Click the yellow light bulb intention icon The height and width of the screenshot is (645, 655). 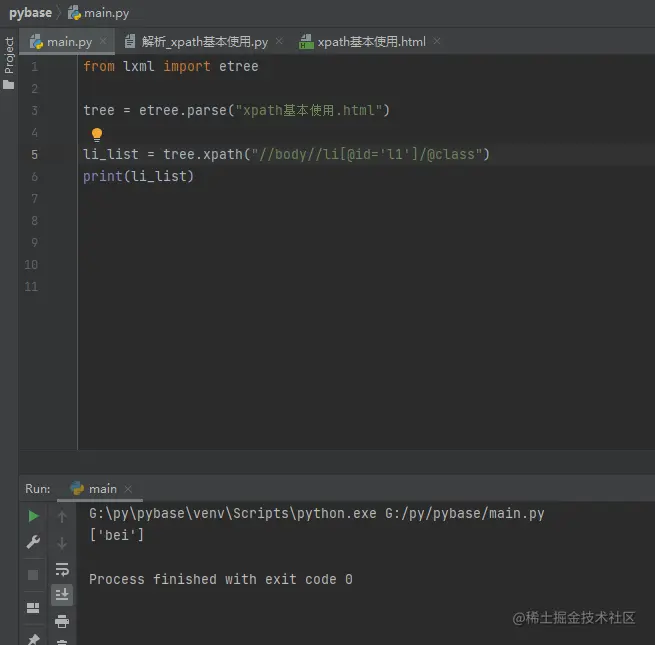click(x=97, y=135)
